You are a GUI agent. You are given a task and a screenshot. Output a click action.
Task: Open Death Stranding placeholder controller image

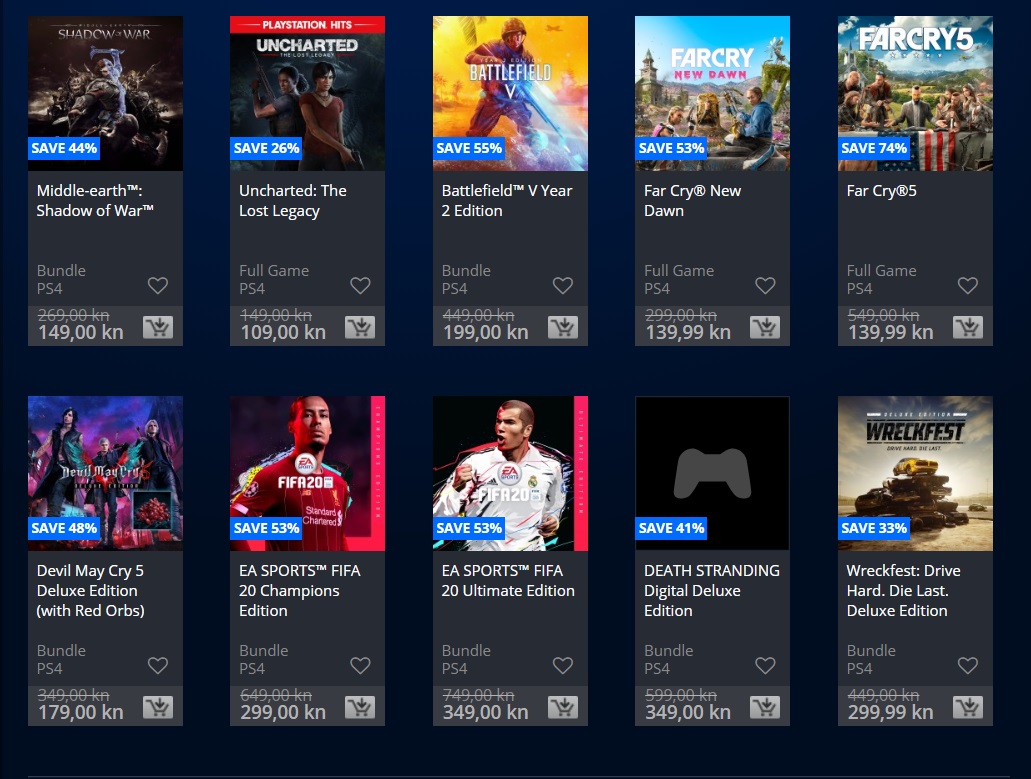[x=712, y=473]
